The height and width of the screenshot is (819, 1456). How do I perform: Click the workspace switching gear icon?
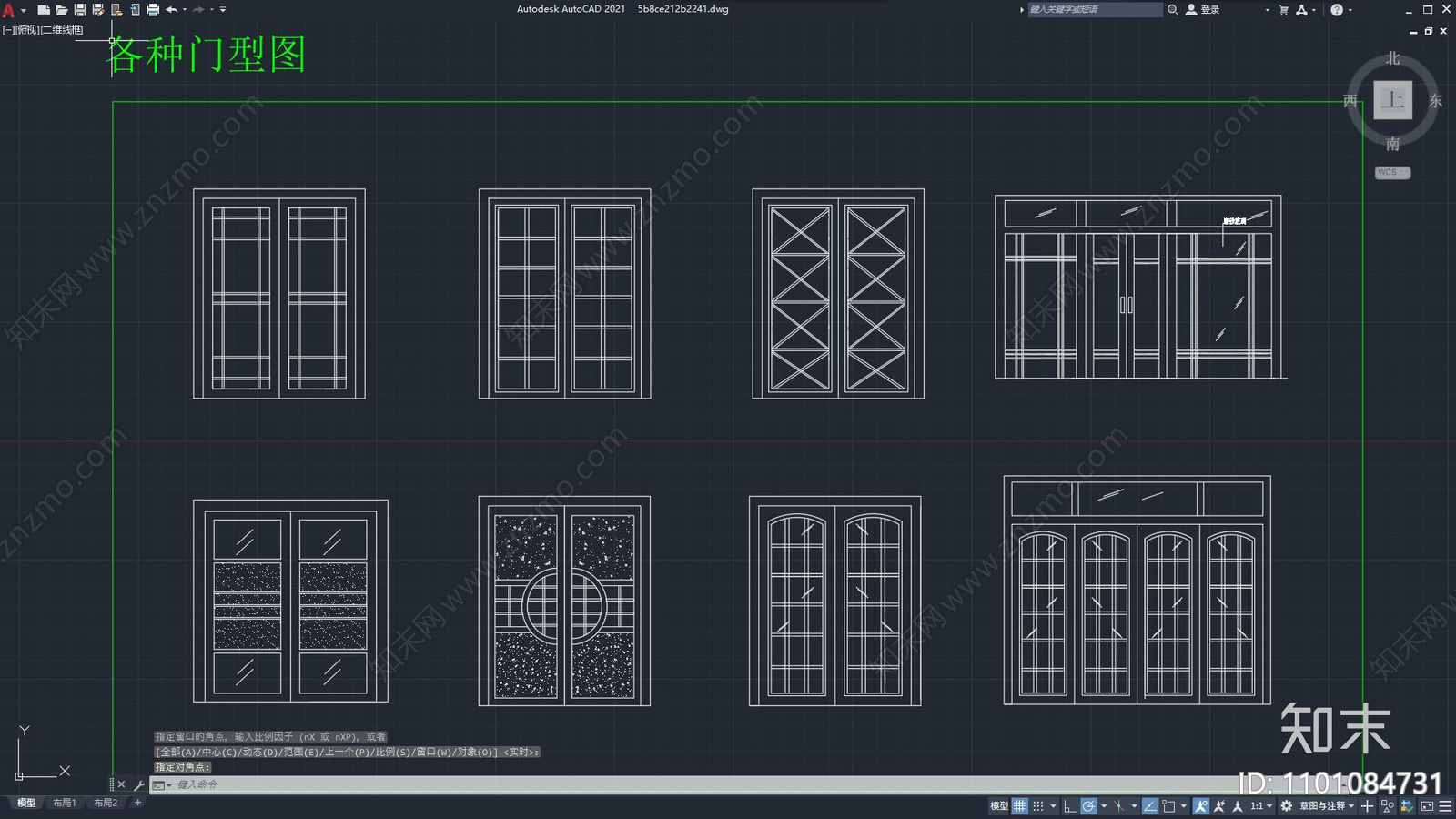tap(1286, 805)
